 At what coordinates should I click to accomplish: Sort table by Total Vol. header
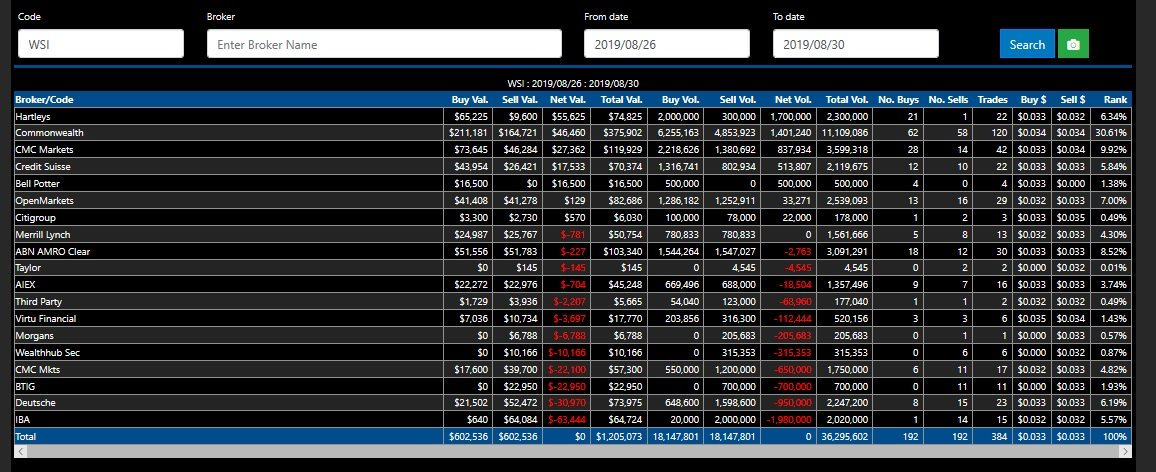847,100
